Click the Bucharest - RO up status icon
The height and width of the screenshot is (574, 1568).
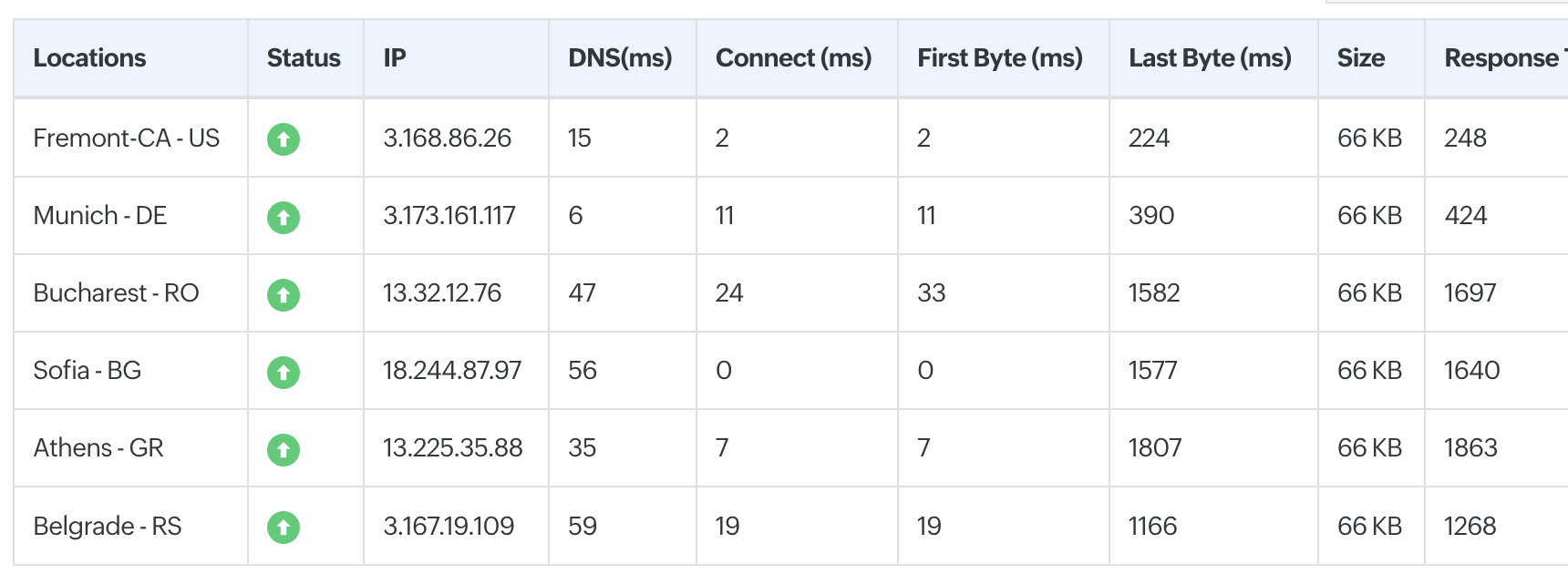point(284,295)
